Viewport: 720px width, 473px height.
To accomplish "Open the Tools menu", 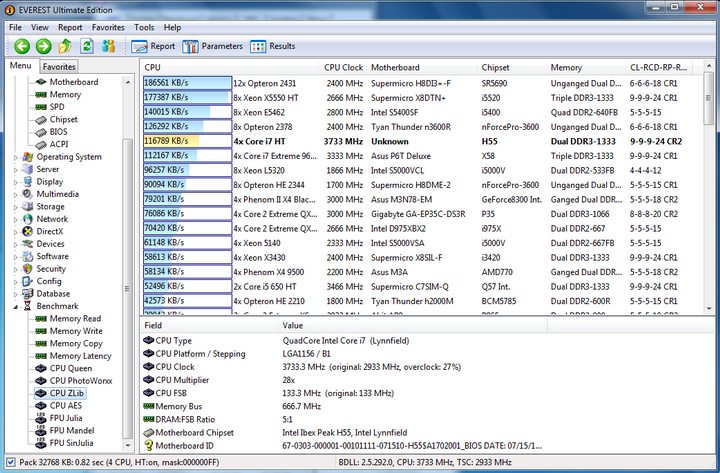I will pyautogui.click(x=144, y=28).
